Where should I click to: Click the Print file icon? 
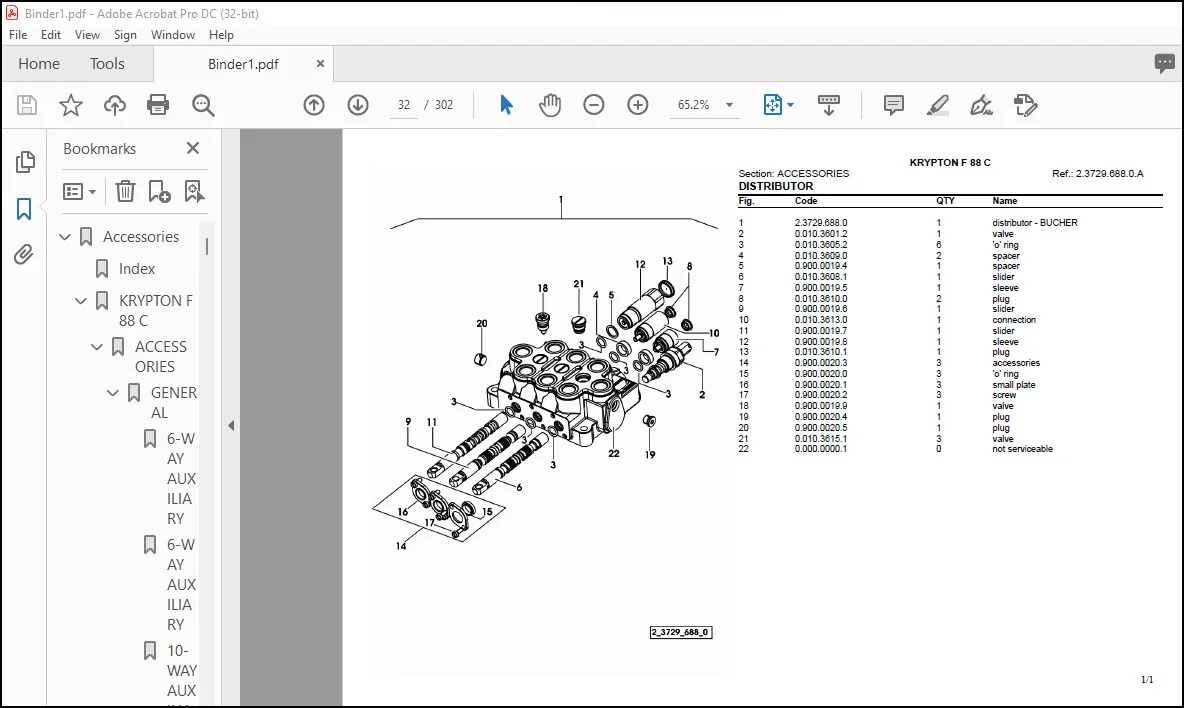pos(158,105)
